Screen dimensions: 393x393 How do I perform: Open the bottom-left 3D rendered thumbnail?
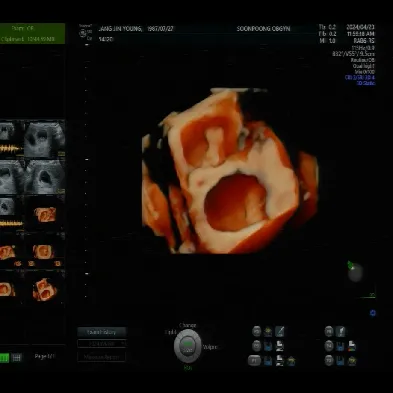(x=12, y=288)
